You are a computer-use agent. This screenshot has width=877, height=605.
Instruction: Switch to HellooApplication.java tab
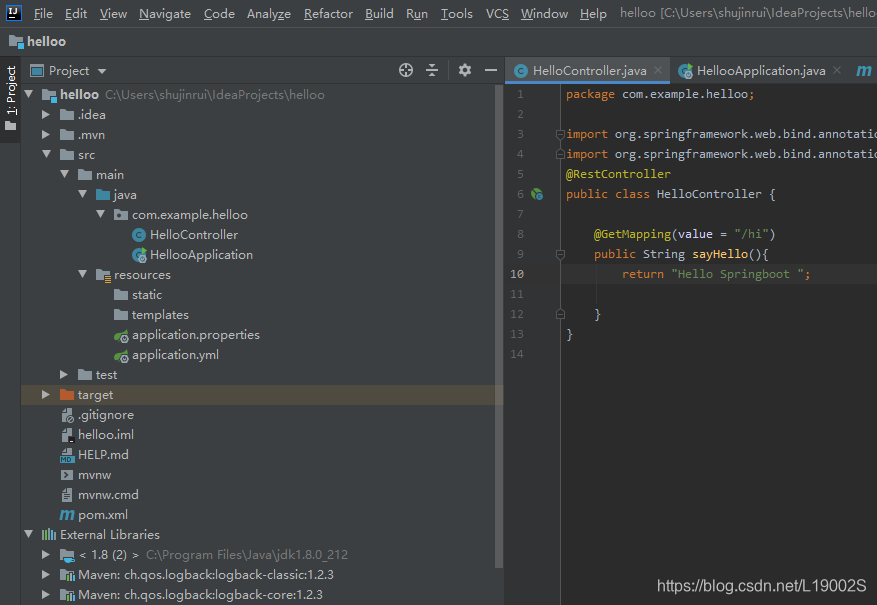[761, 71]
